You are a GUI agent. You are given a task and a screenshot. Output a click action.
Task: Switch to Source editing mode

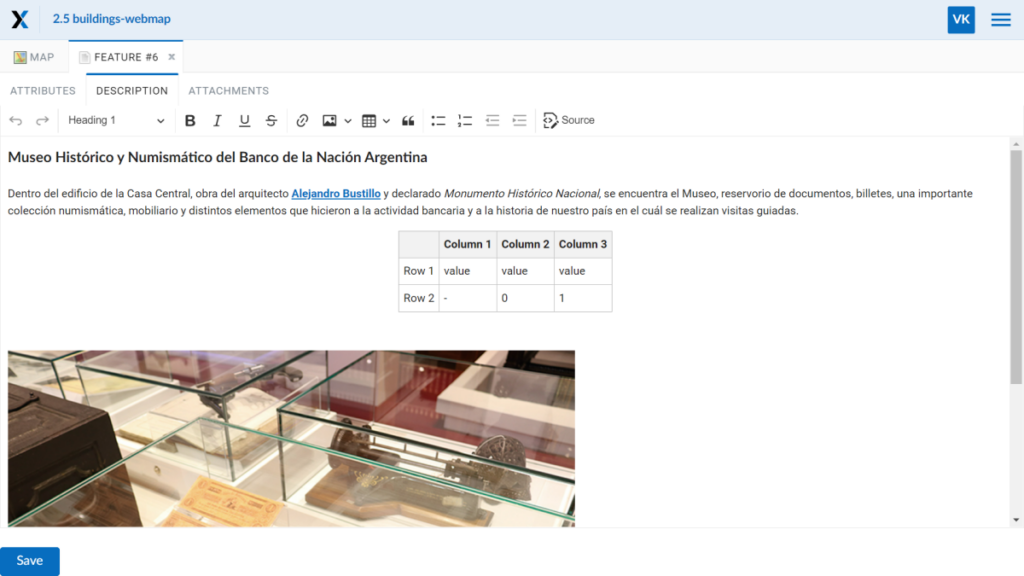coord(569,120)
